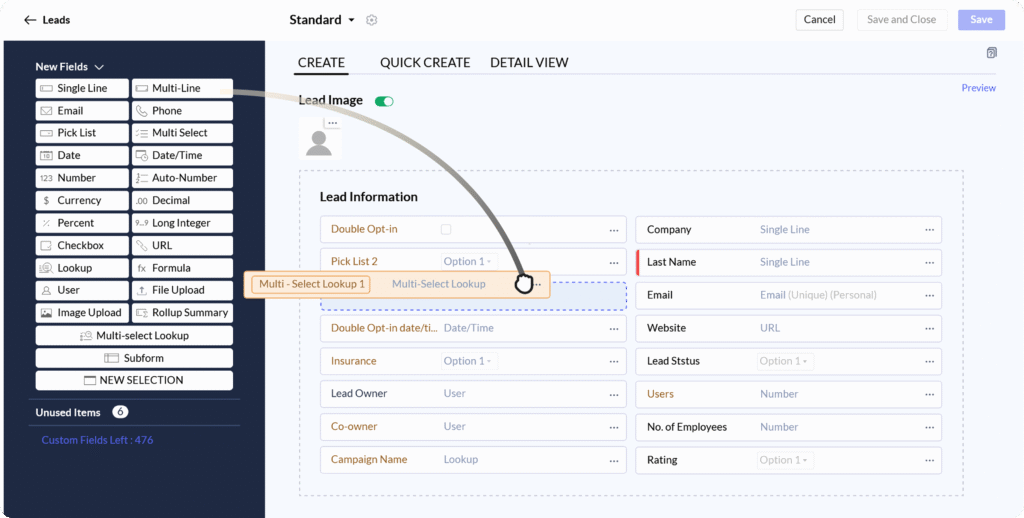
Task: Open Campaign Name field options ellipsis
Action: (614, 460)
